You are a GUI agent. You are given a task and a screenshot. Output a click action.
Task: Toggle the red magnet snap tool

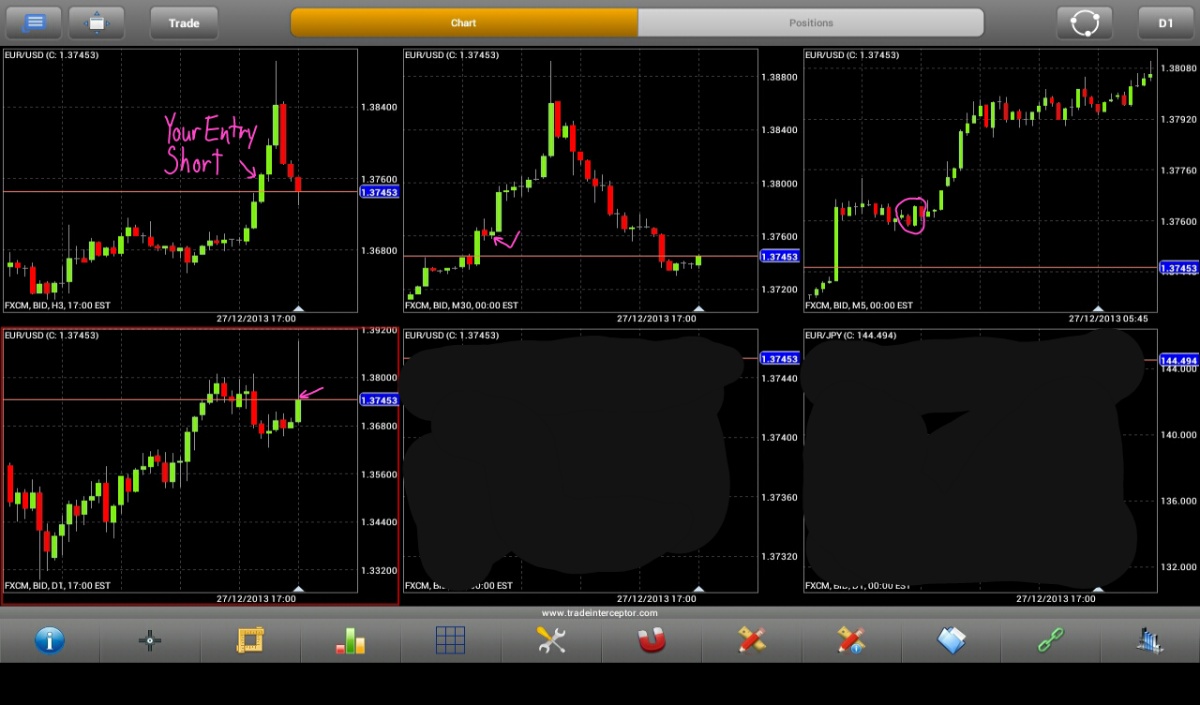[651, 640]
